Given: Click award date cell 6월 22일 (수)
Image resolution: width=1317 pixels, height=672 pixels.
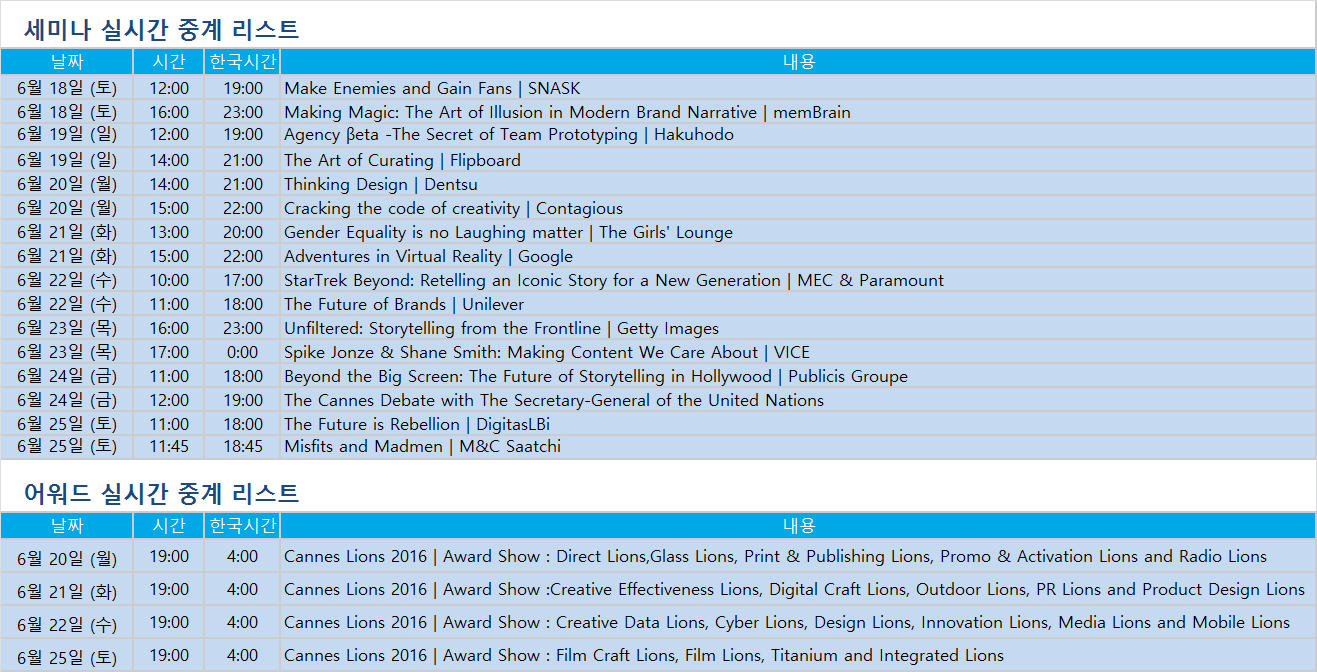Looking at the screenshot, I should [67, 624].
